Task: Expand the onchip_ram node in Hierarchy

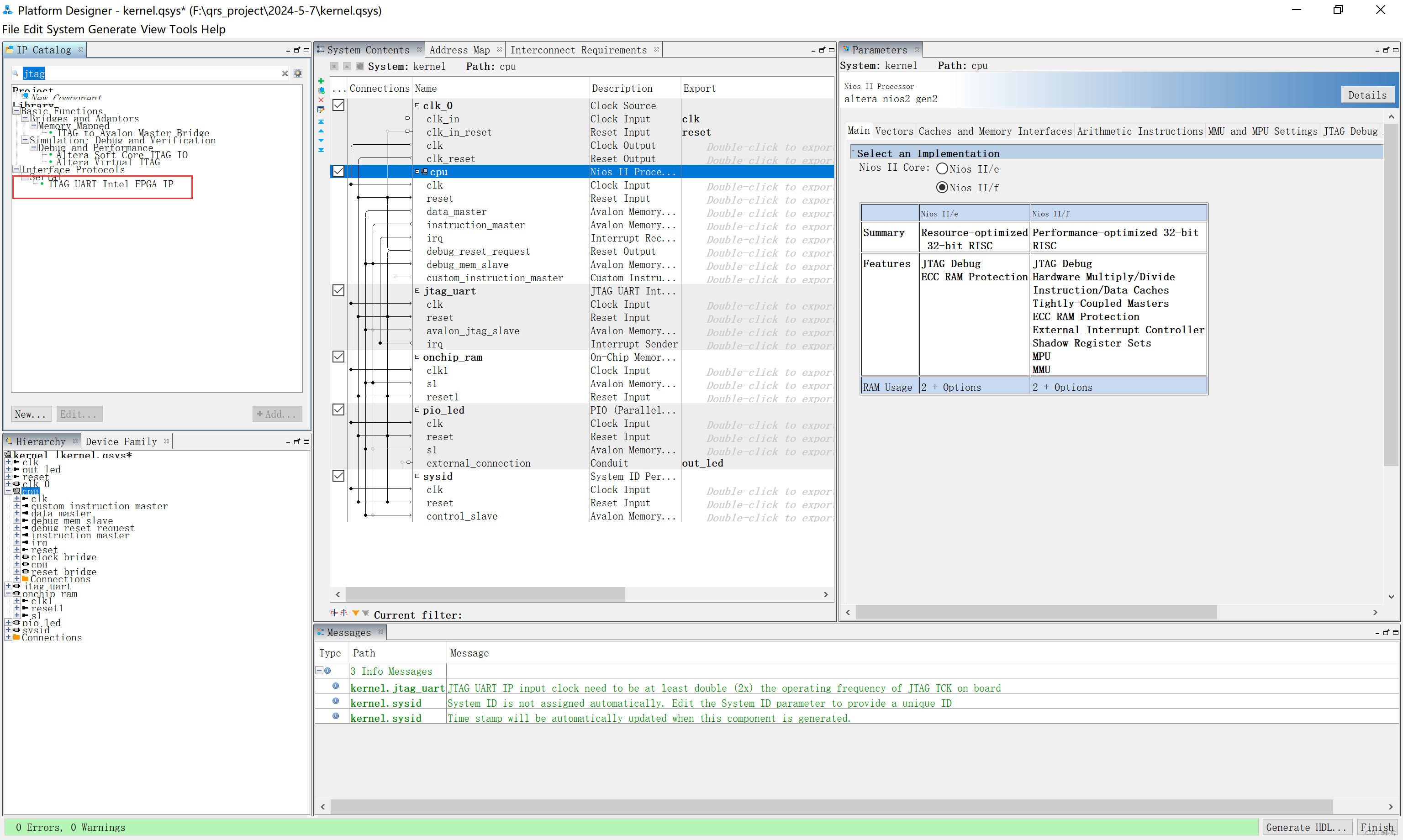Action: (x=8, y=592)
